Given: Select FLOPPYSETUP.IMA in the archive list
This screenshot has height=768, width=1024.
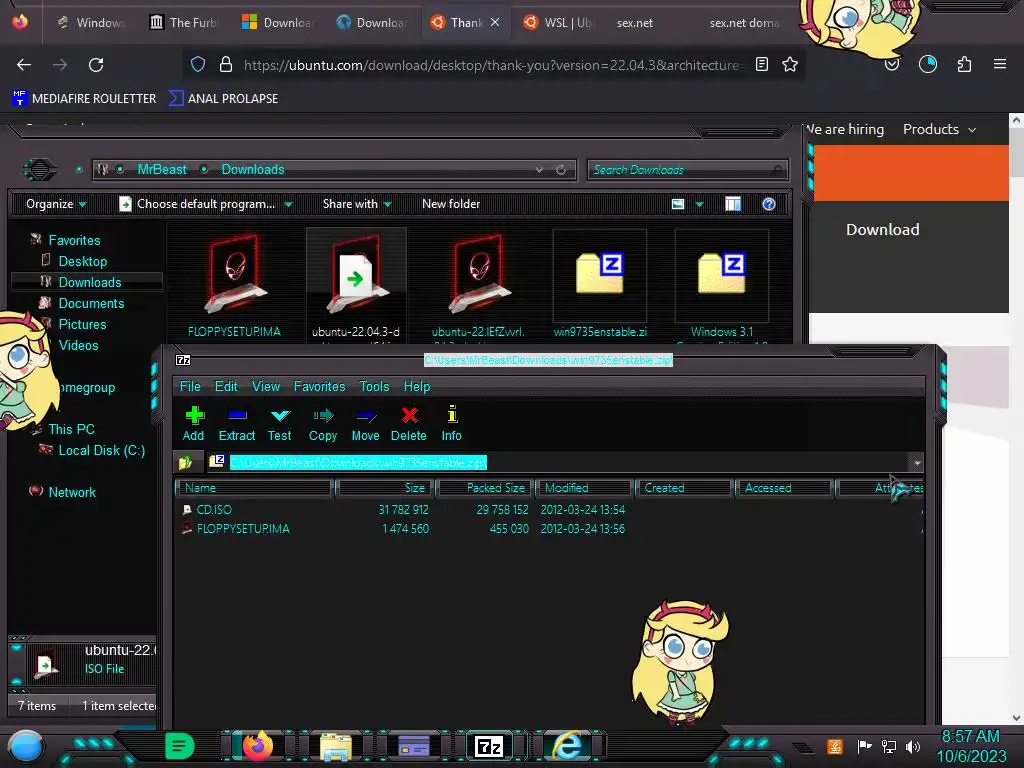Looking at the screenshot, I should [x=242, y=528].
